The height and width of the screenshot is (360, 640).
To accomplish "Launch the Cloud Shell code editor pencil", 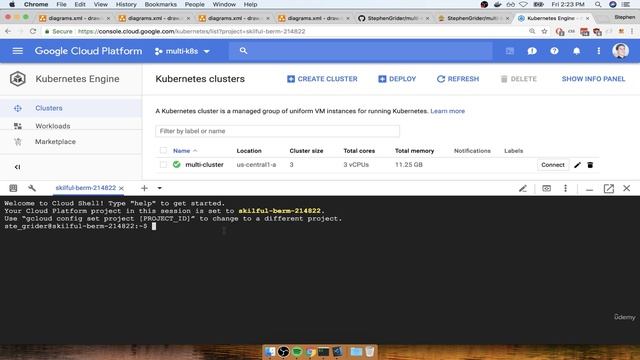I will (523, 188).
